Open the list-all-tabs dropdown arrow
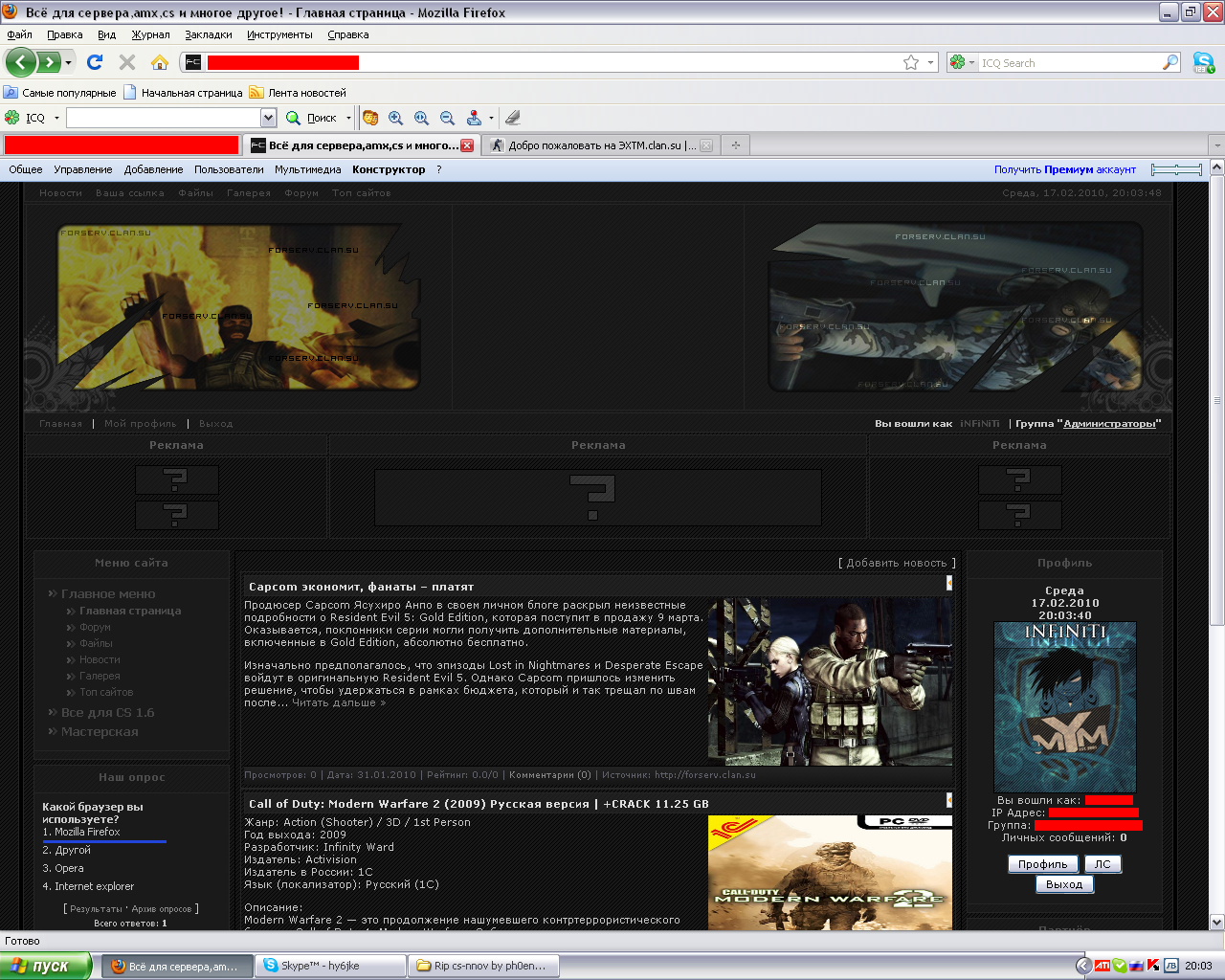Viewport: 1225px width, 980px height. 1216,145
